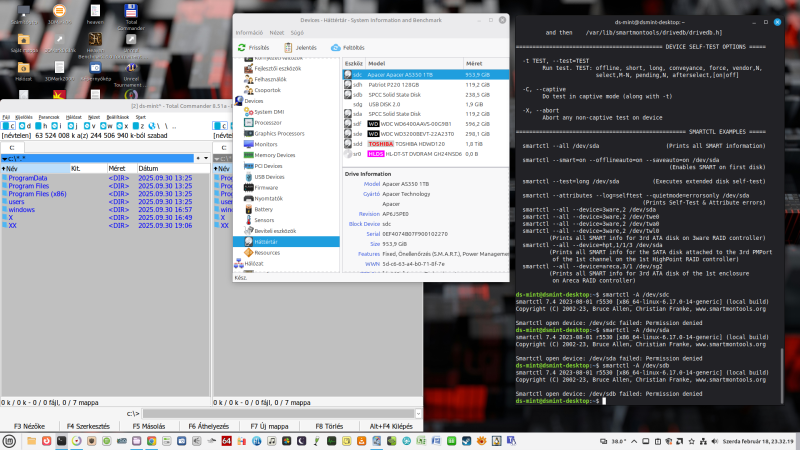Open Sensors entry in the sidebar

coord(264,220)
